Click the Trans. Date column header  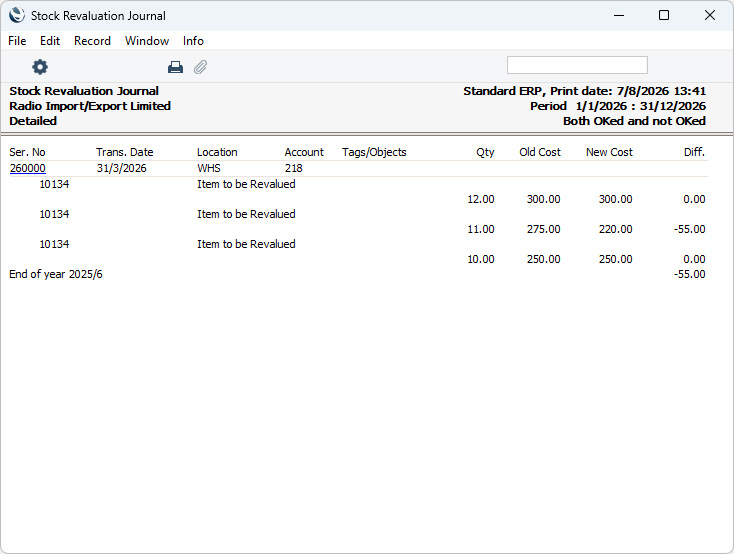pyautogui.click(x=125, y=152)
